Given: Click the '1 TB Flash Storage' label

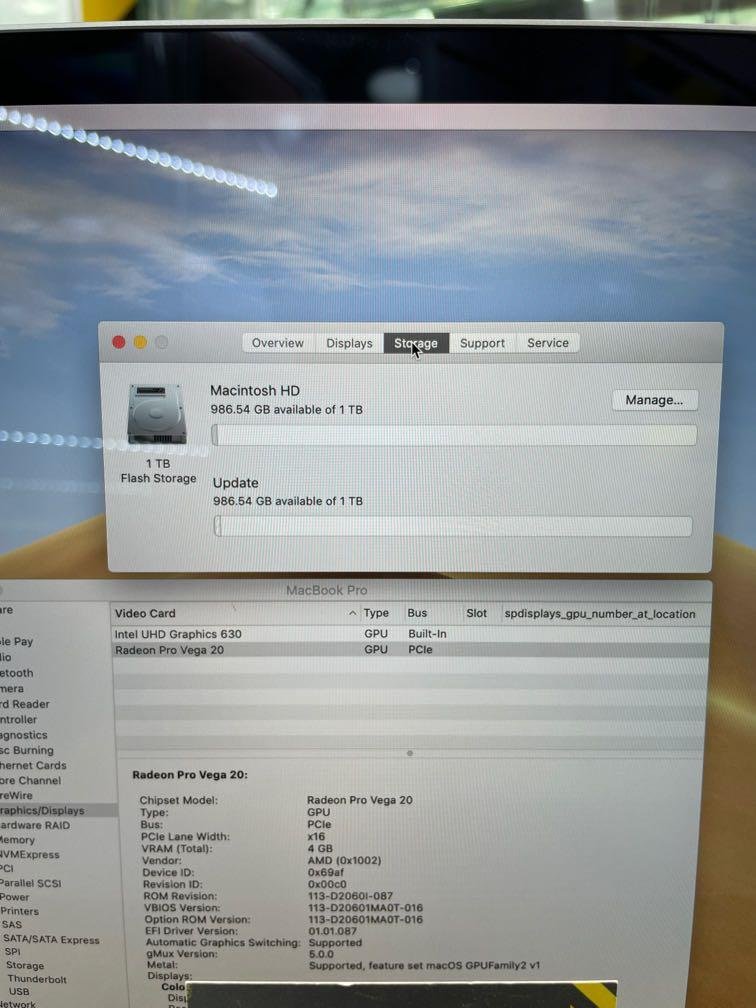Looking at the screenshot, I should pos(158,471).
